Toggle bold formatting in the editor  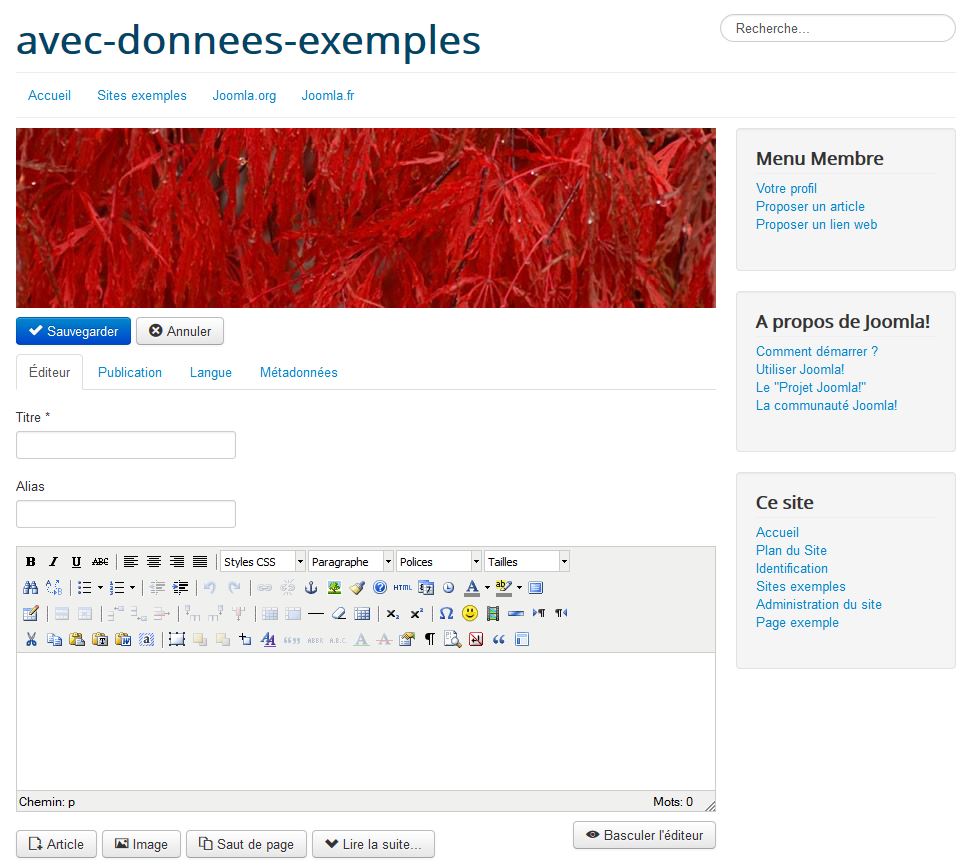[x=31, y=561]
